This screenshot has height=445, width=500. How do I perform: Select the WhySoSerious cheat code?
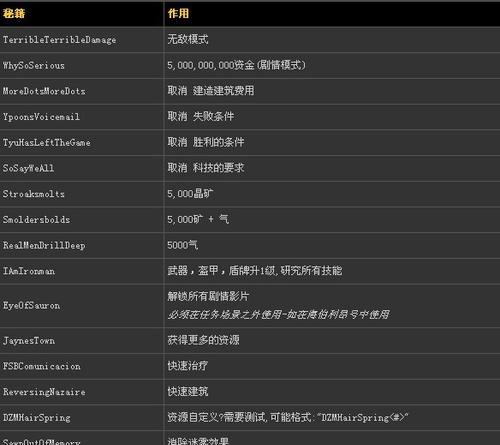click(x=34, y=66)
